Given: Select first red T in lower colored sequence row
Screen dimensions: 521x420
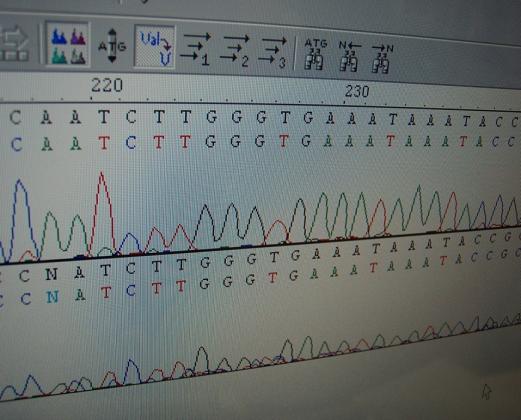Looking at the screenshot, I should click(x=106, y=292).
